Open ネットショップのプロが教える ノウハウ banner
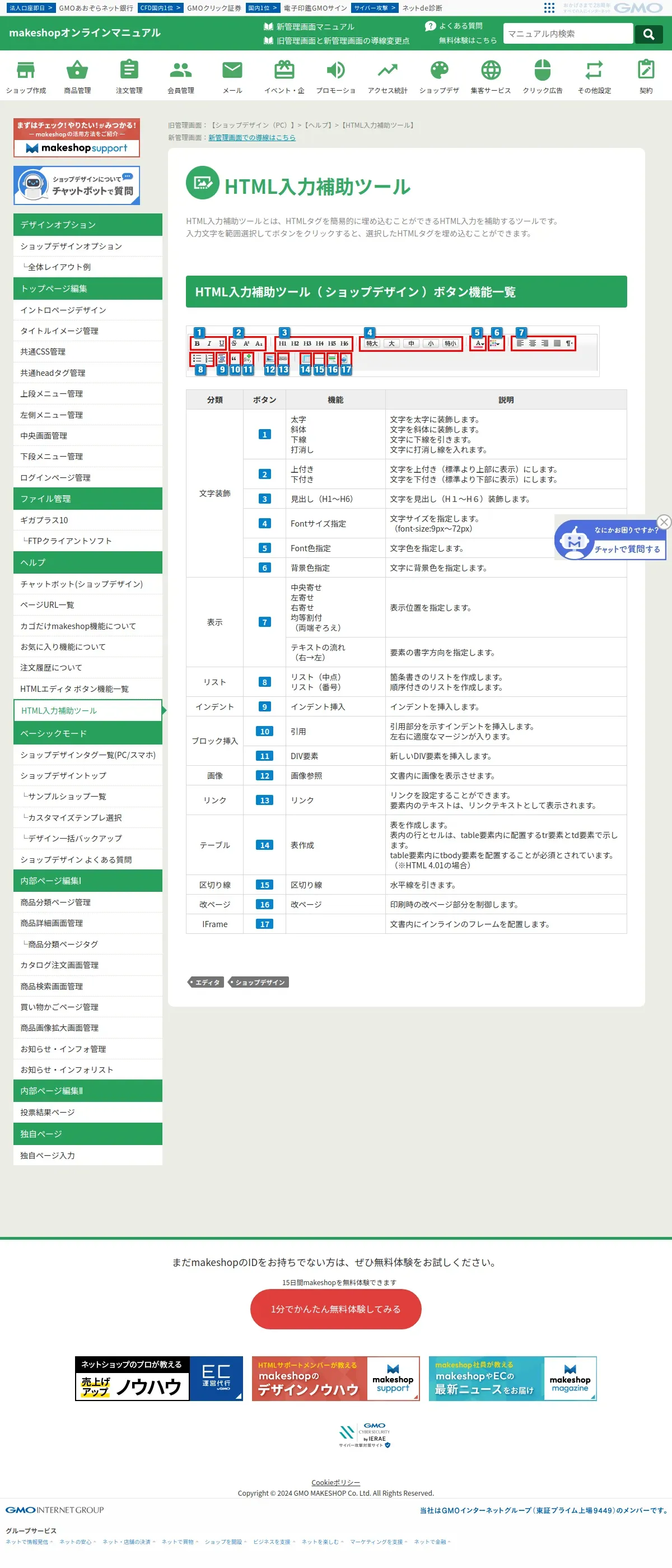The width and height of the screenshot is (672, 1568). (159, 1379)
